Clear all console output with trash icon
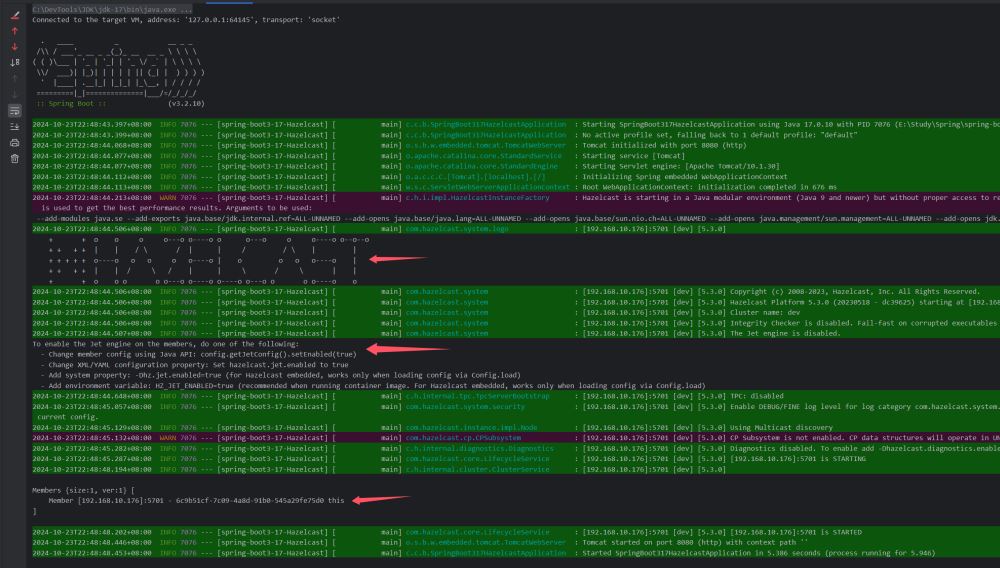Image resolution: width=1000 pixels, height=568 pixels. pyautogui.click(x=15, y=159)
